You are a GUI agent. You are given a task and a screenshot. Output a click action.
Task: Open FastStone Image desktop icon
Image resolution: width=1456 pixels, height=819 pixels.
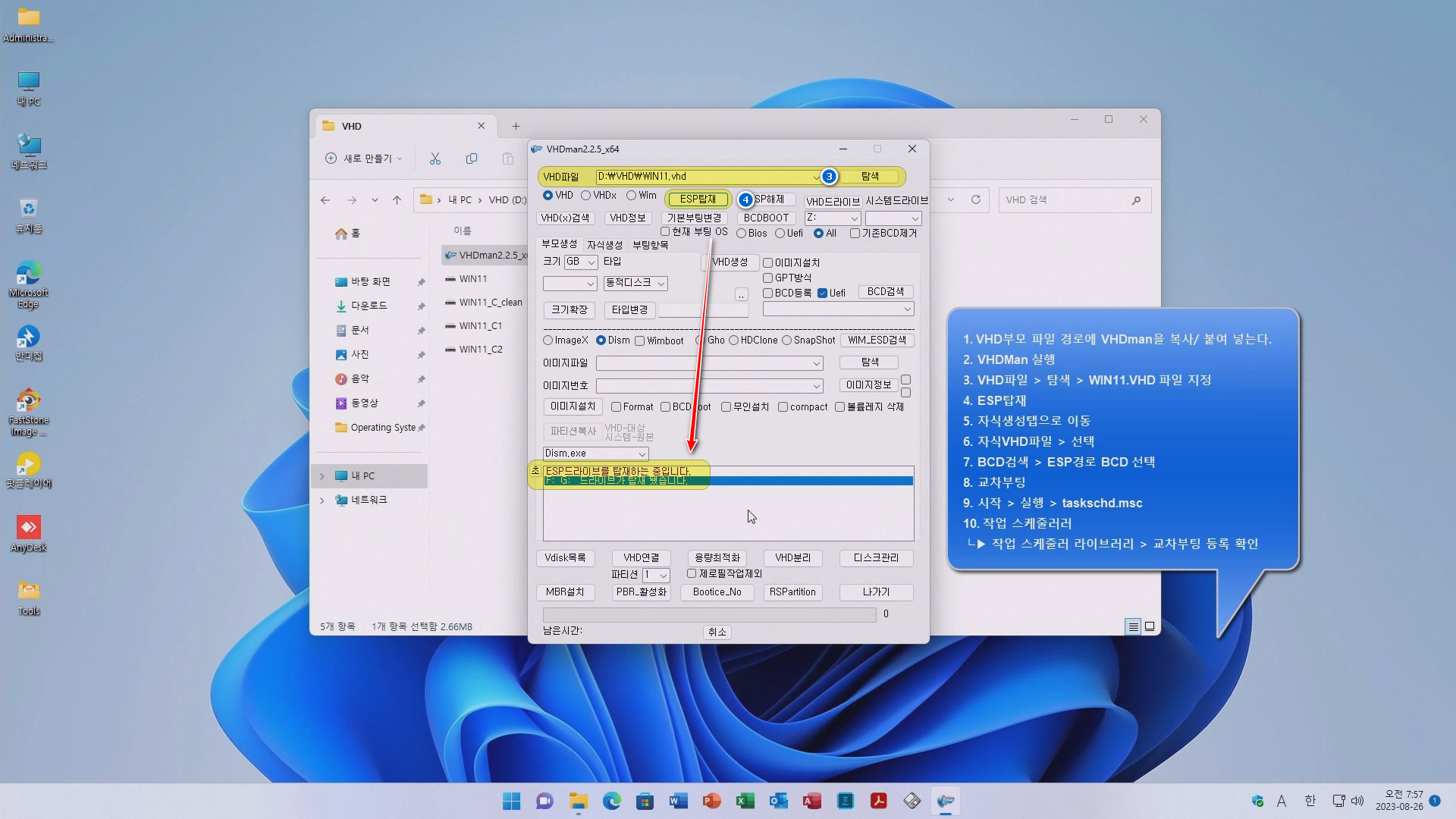click(x=28, y=411)
